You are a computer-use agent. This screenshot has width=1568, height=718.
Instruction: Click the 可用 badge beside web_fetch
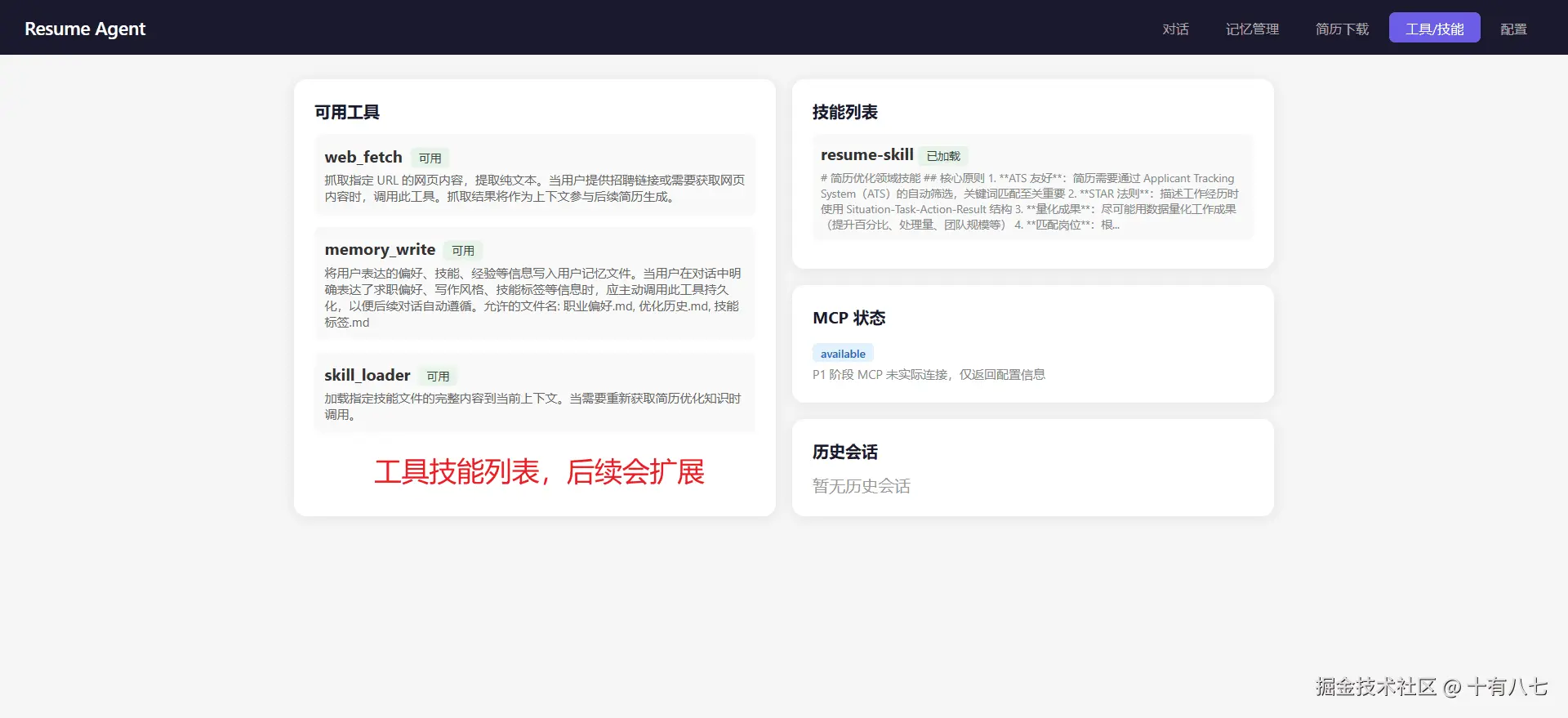click(x=430, y=158)
